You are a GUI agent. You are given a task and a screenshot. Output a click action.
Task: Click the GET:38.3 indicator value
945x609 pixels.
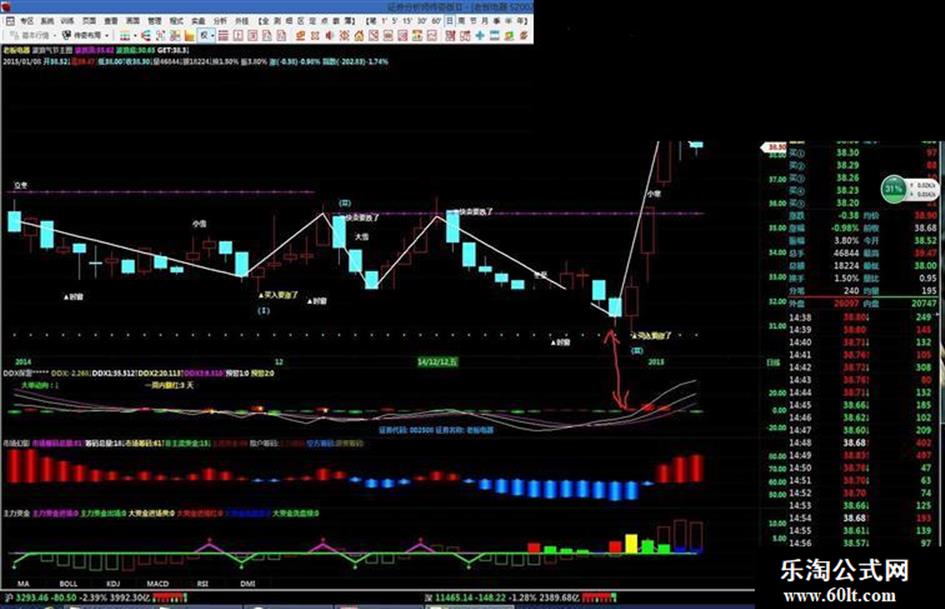tap(172, 51)
